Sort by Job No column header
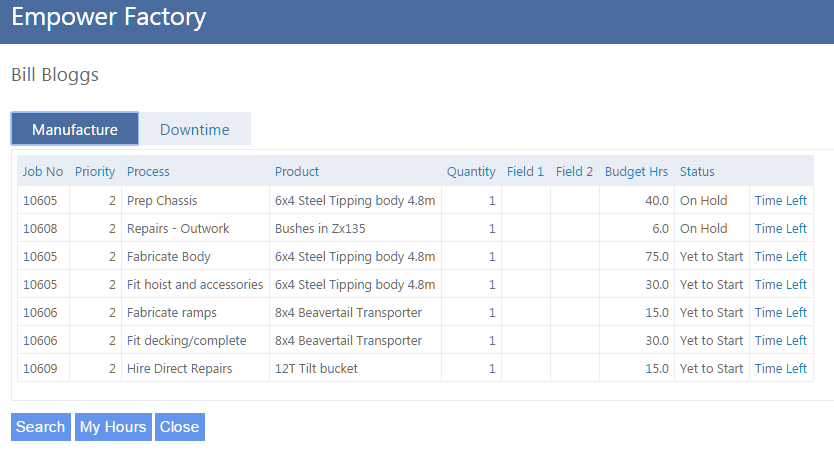 click(43, 171)
